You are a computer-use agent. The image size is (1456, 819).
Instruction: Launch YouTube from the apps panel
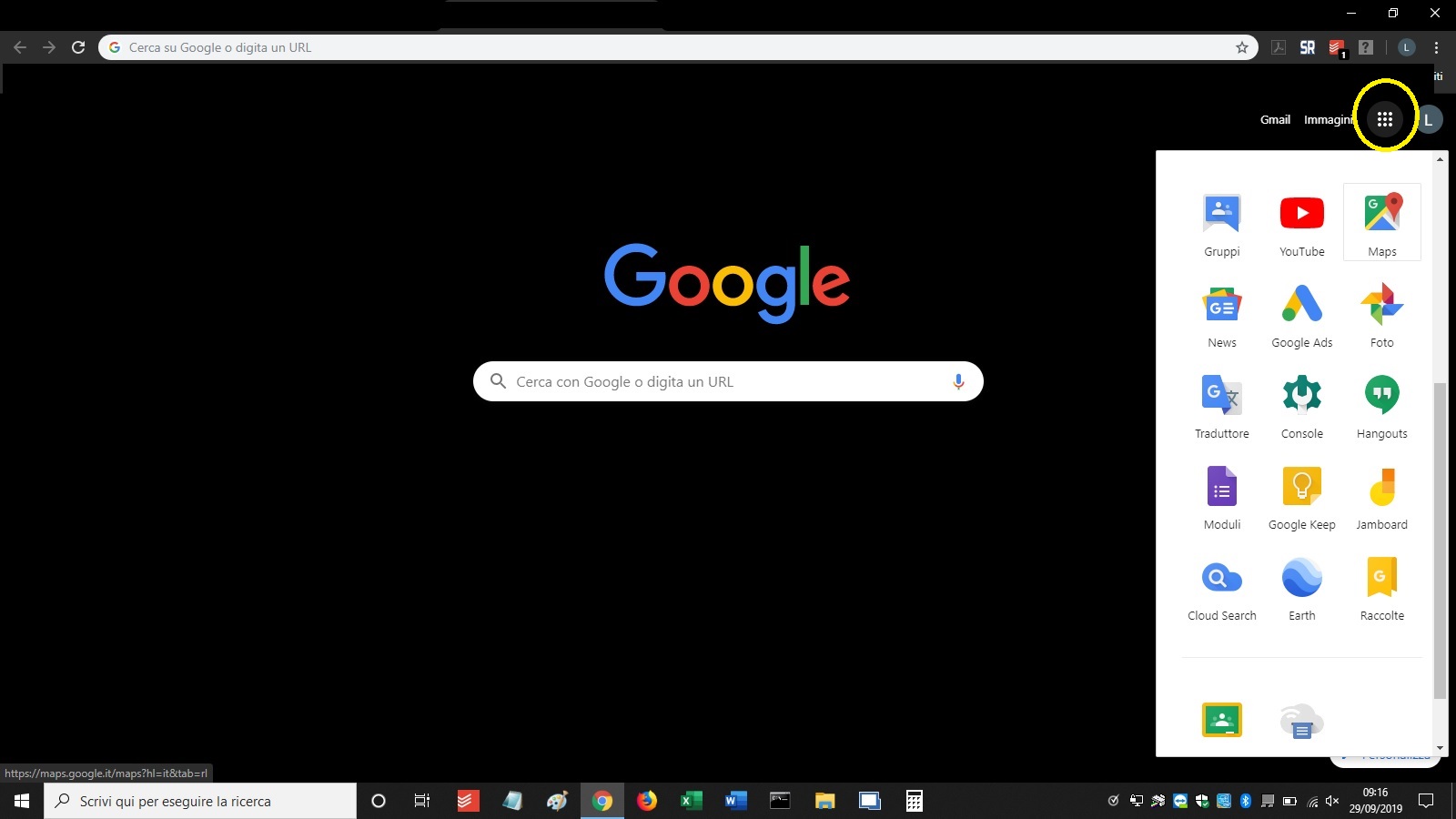coord(1302,224)
